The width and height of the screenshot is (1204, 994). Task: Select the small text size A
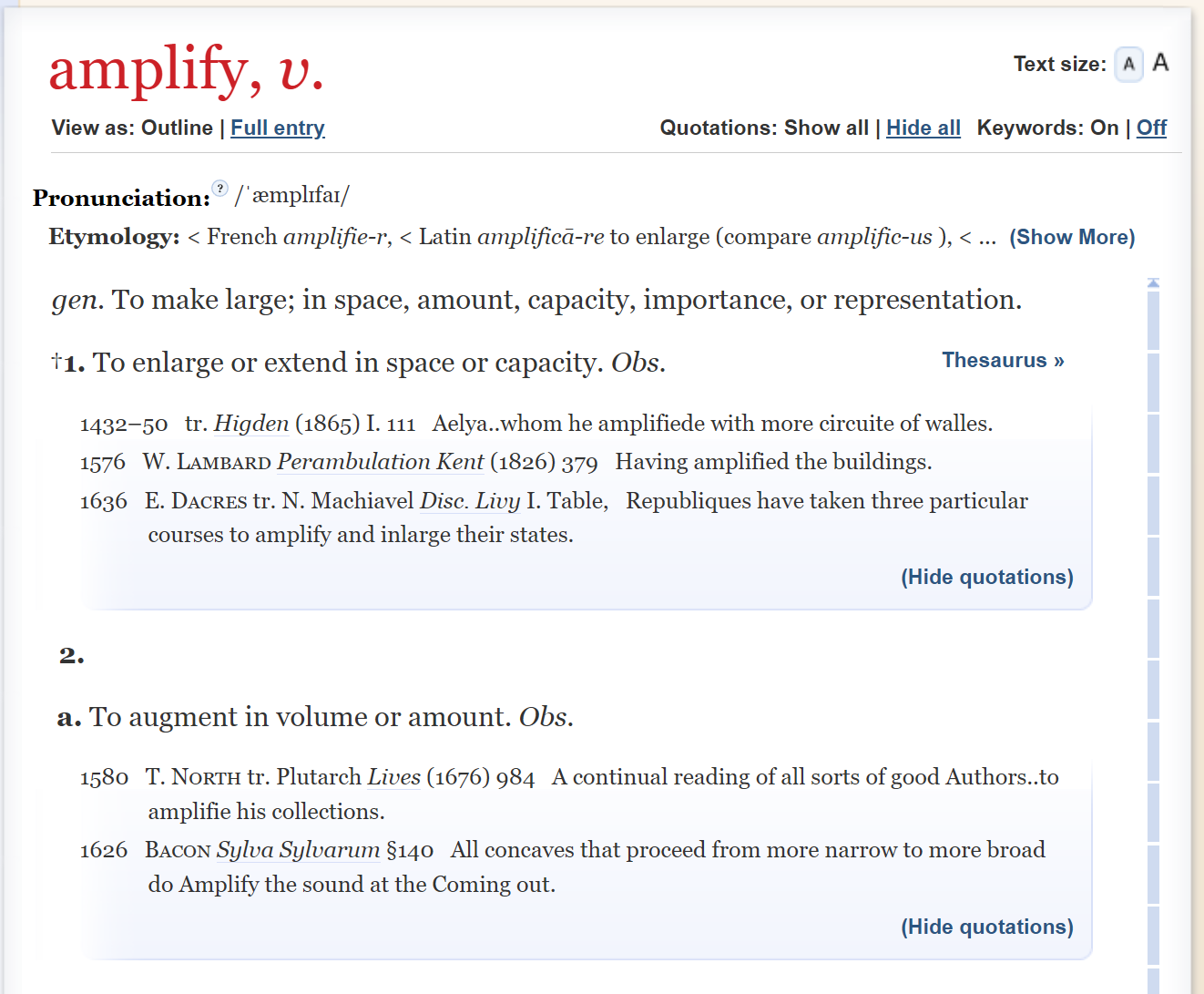[1128, 65]
